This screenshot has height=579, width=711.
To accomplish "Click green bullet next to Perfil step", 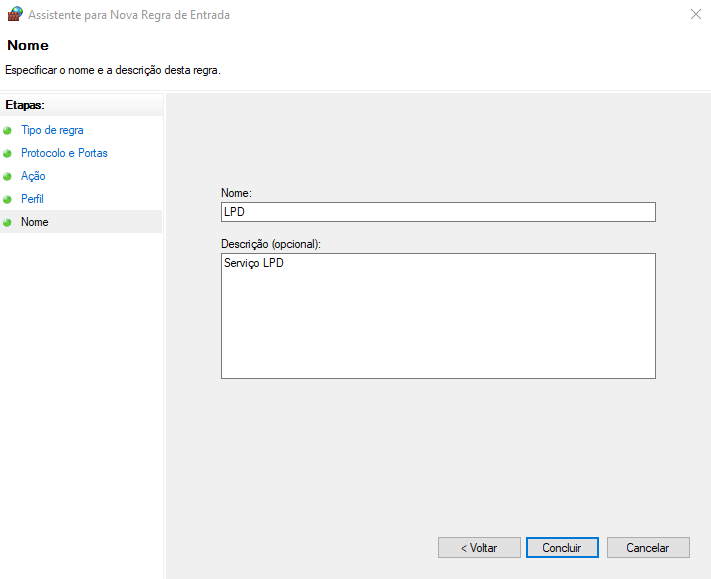I will pos(8,200).
